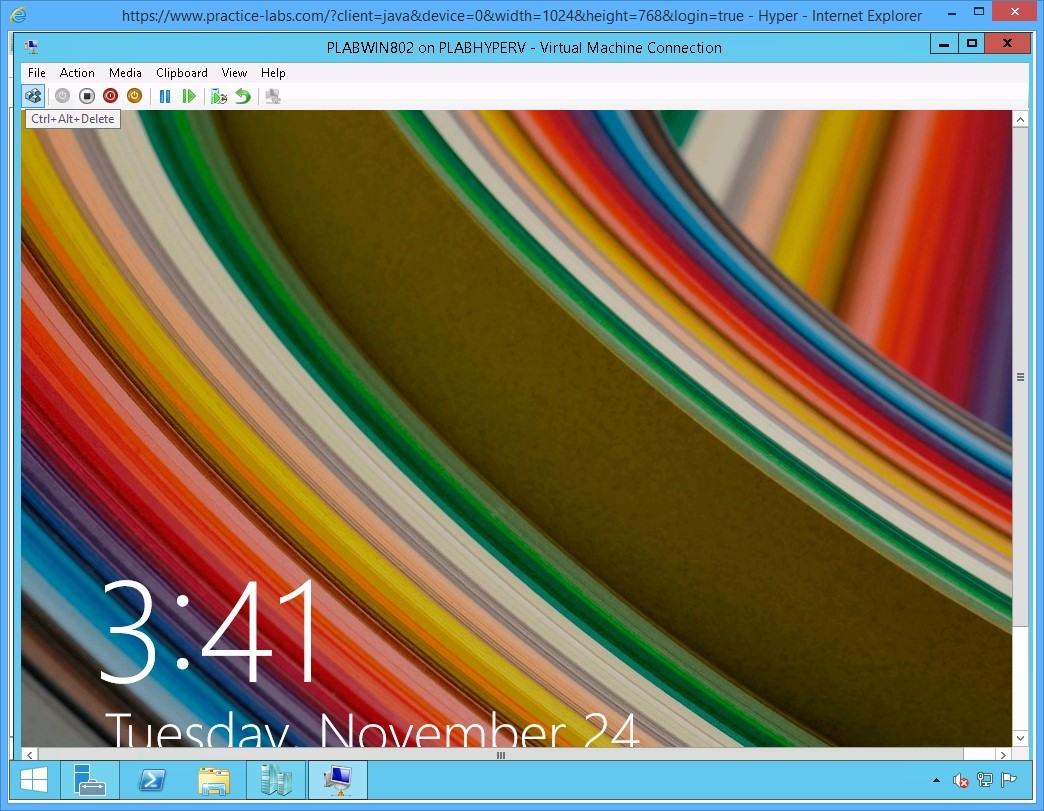The height and width of the screenshot is (811, 1044).
Task: Open the Action menu
Action: [77, 72]
